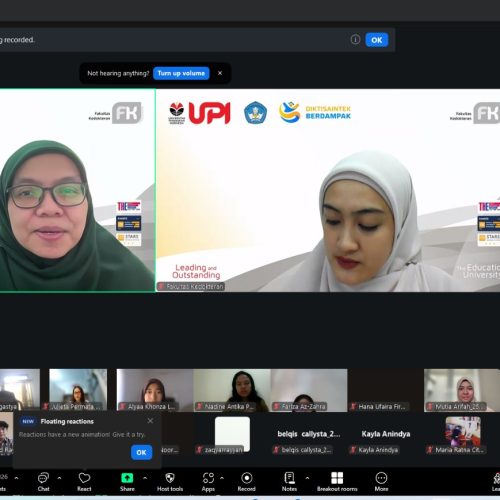Select Mutia Arifah's video thumbnail

pyautogui.click(x=462, y=390)
